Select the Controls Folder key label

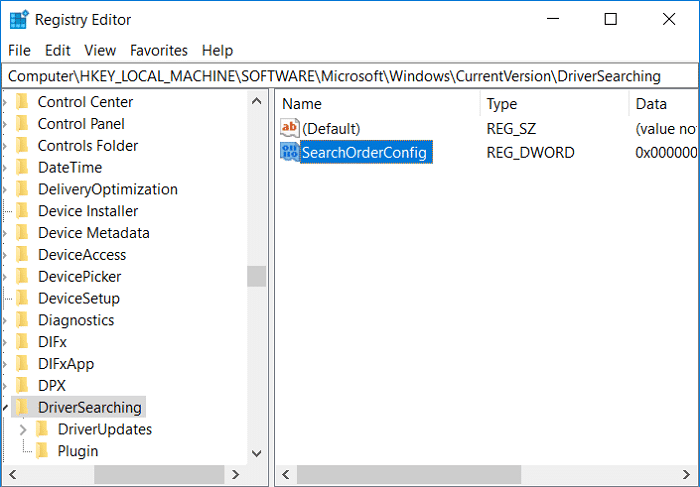(x=88, y=146)
